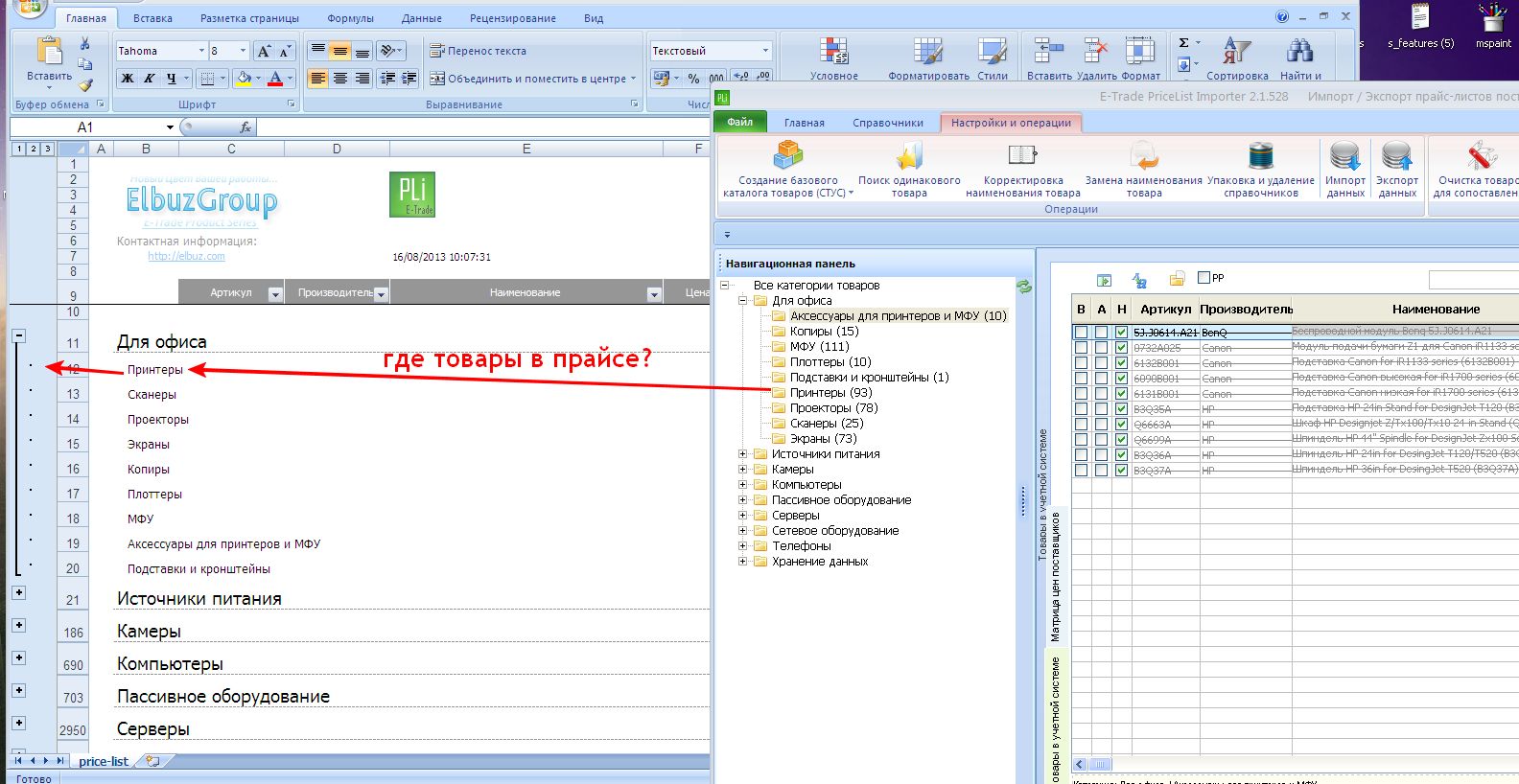Click the Copy icon in Excel clipboard group

click(x=84, y=64)
